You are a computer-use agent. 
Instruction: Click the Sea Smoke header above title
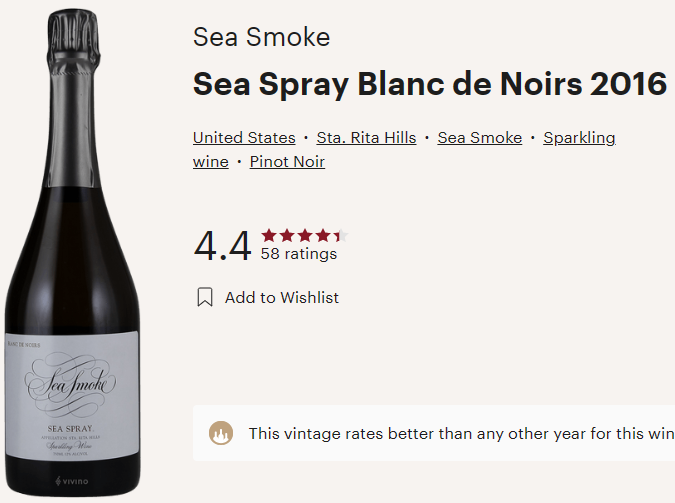pyautogui.click(x=261, y=38)
